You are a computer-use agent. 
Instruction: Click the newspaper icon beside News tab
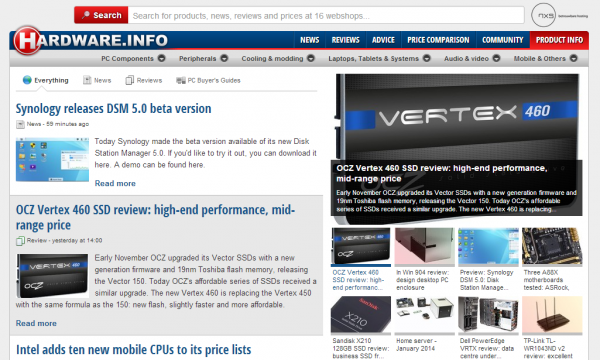coord(87,80)
